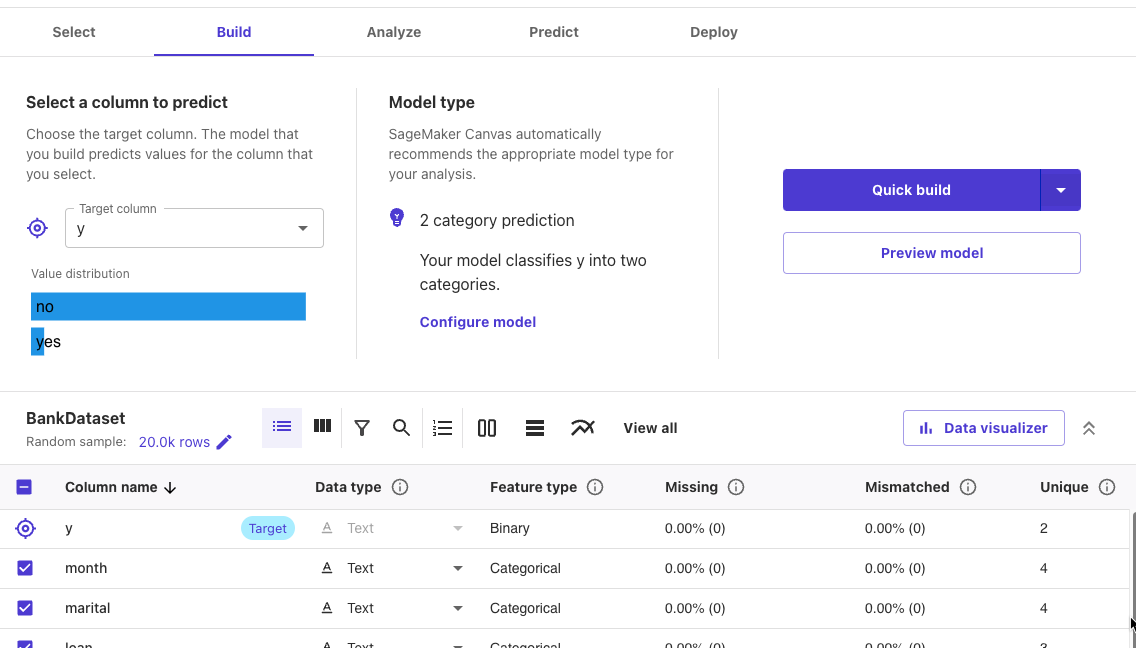
Task: Click the 'Model type' heading
Action: (x=432, y=102)
